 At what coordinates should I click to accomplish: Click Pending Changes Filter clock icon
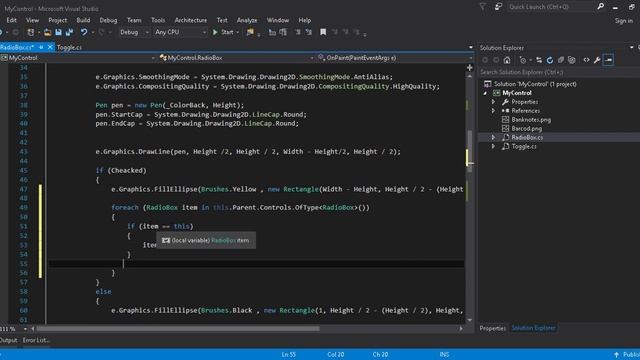[523, 60]
